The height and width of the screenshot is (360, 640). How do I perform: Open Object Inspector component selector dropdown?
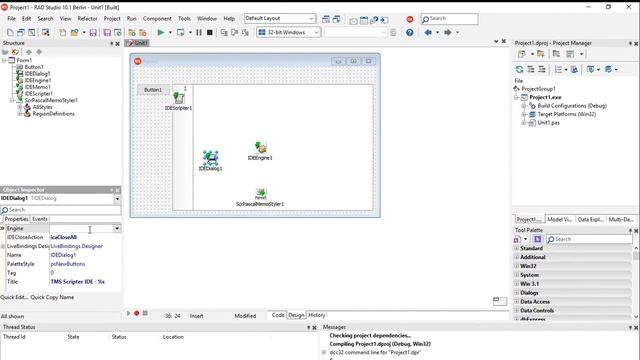point(117,199)
